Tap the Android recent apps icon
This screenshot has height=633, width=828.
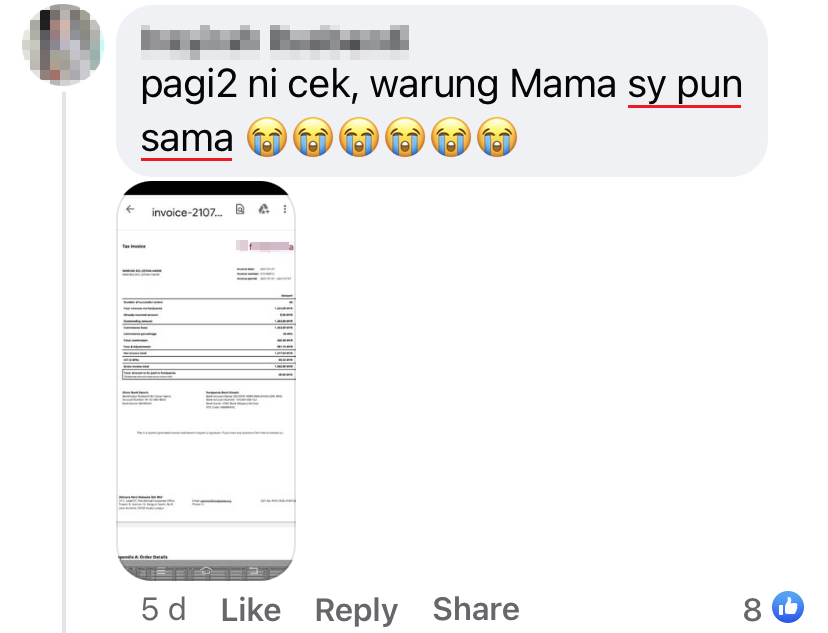click(161, 571)
